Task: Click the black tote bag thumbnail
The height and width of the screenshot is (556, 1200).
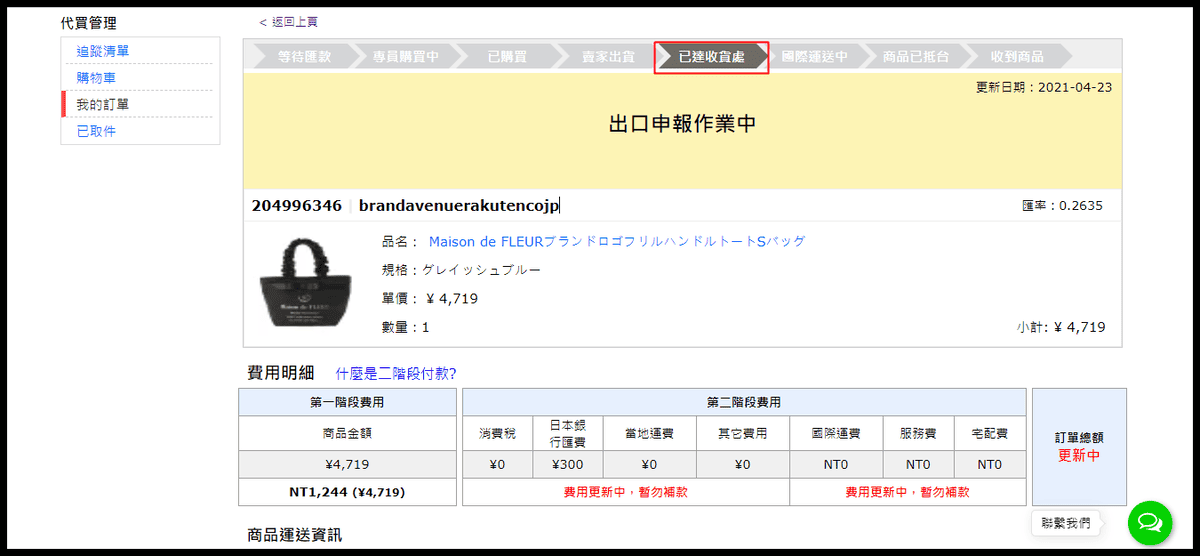Action: 303,282
